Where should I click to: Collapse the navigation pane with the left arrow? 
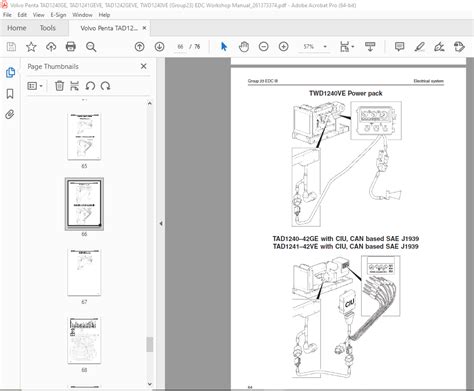point(161,223)
